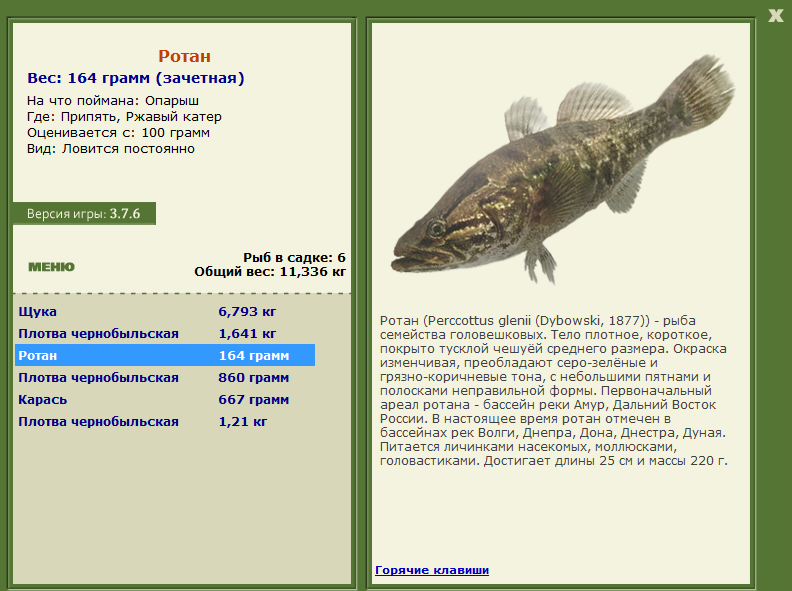Select Плотва чернобыльская weighing 860 грамм

[165, 377]
